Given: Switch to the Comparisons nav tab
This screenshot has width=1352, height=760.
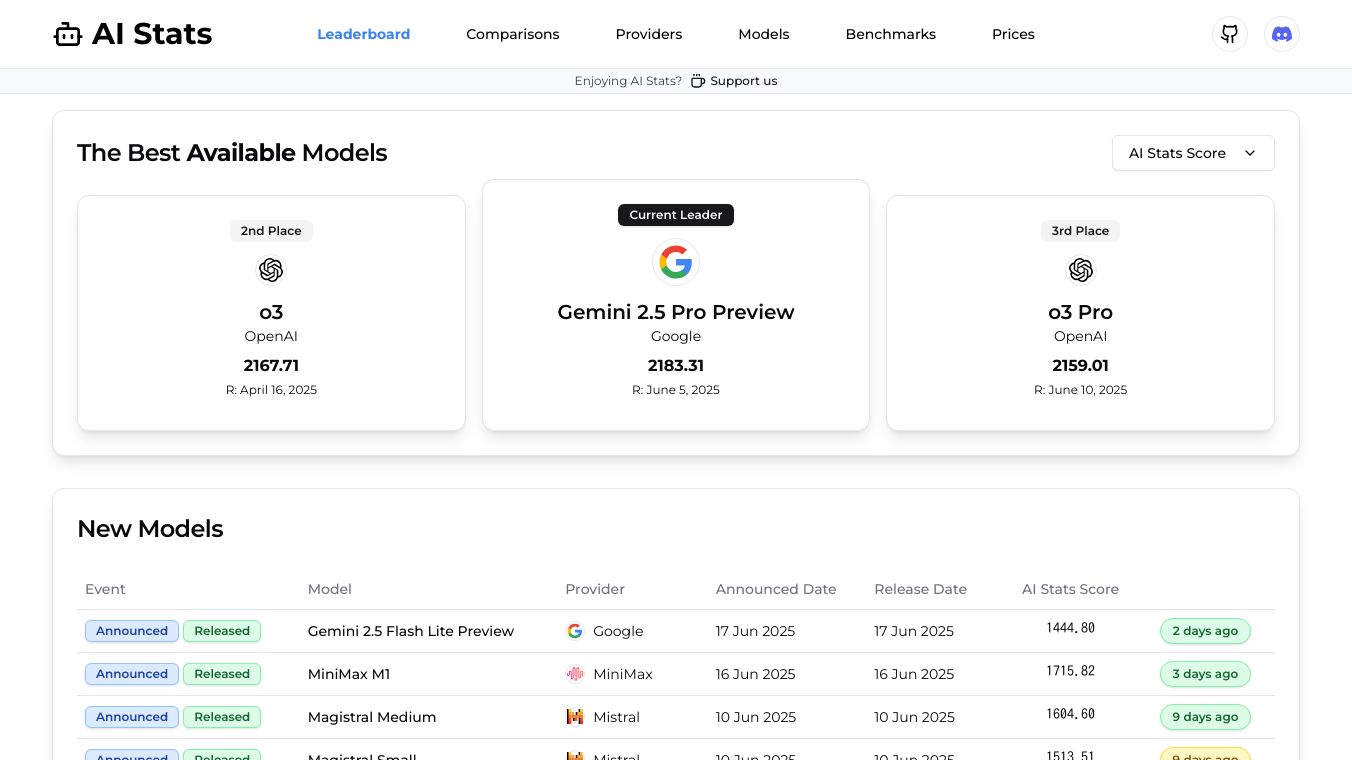Looking at the screenshot, I should tap(513, 34).
